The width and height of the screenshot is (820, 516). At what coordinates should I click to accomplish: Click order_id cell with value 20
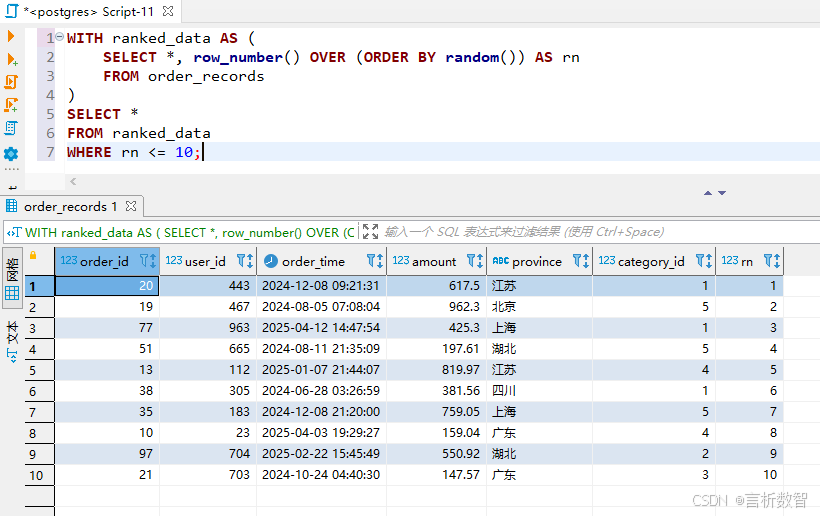pos(107,286)
